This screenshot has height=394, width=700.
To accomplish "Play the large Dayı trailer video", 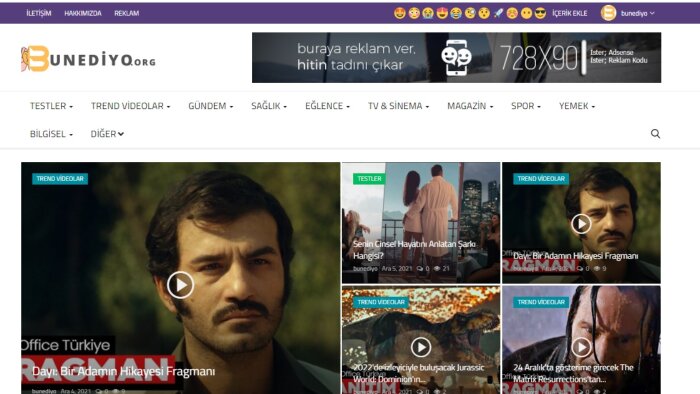I will (180, 285).
